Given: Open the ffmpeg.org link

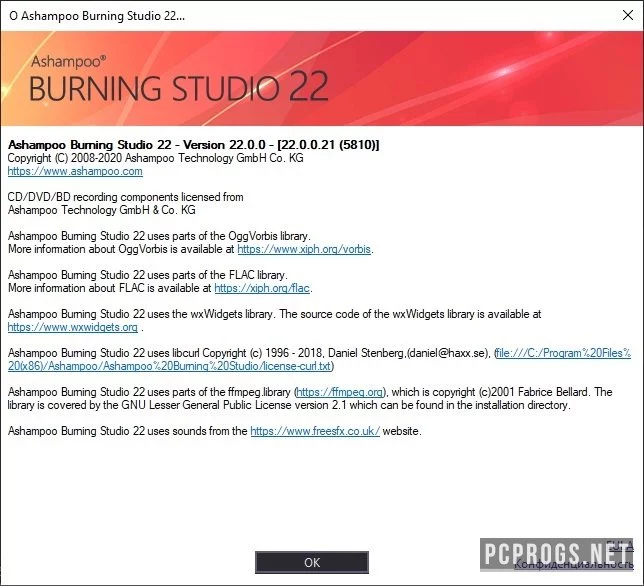Looking at the screenshot, I should [x=340, y=392].
